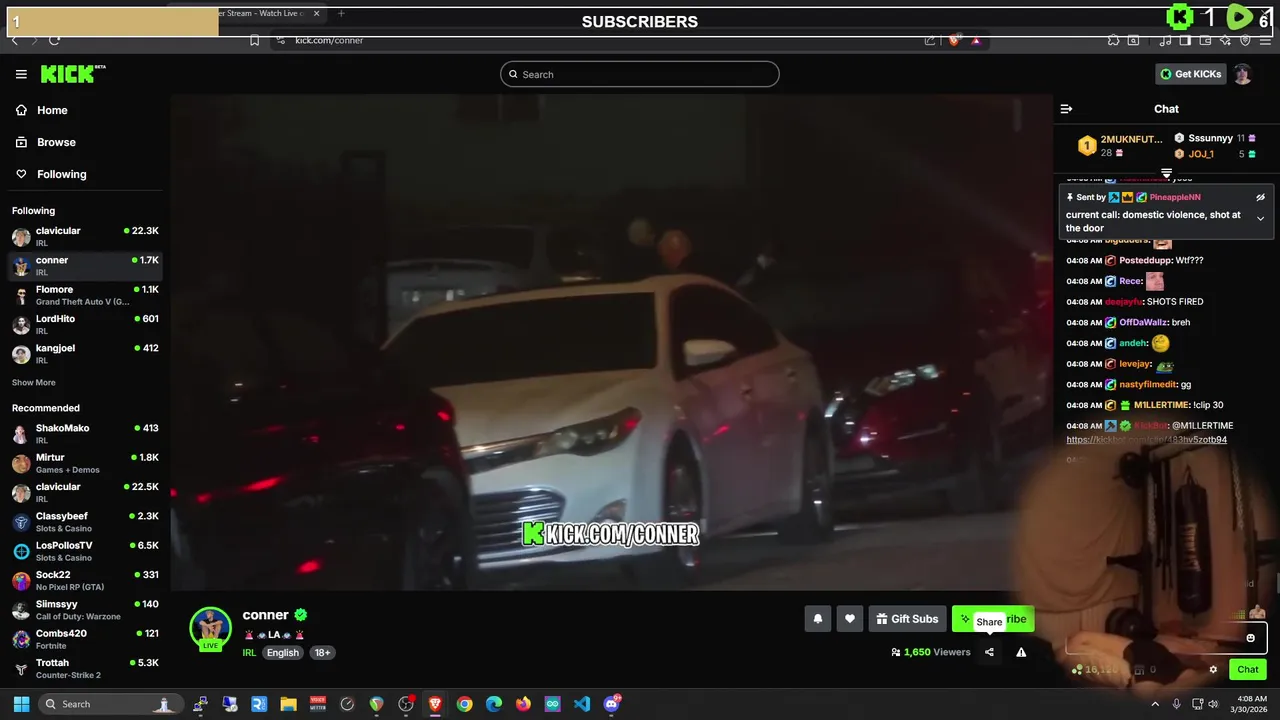This screenshot has height=720, width=1280.
Task: Expand Show More followed channels
Action: point(34,382)
